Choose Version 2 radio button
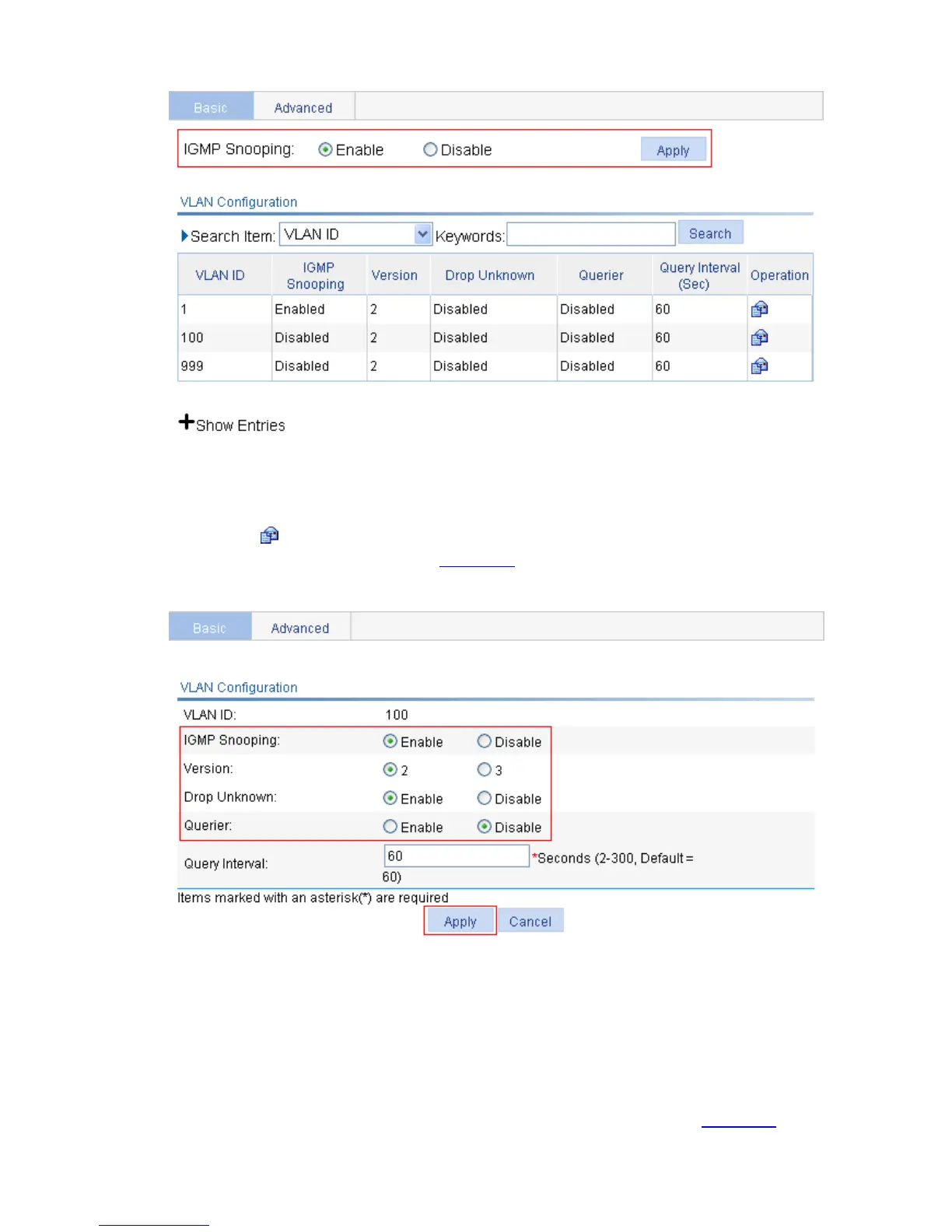 tap(390, 769)
